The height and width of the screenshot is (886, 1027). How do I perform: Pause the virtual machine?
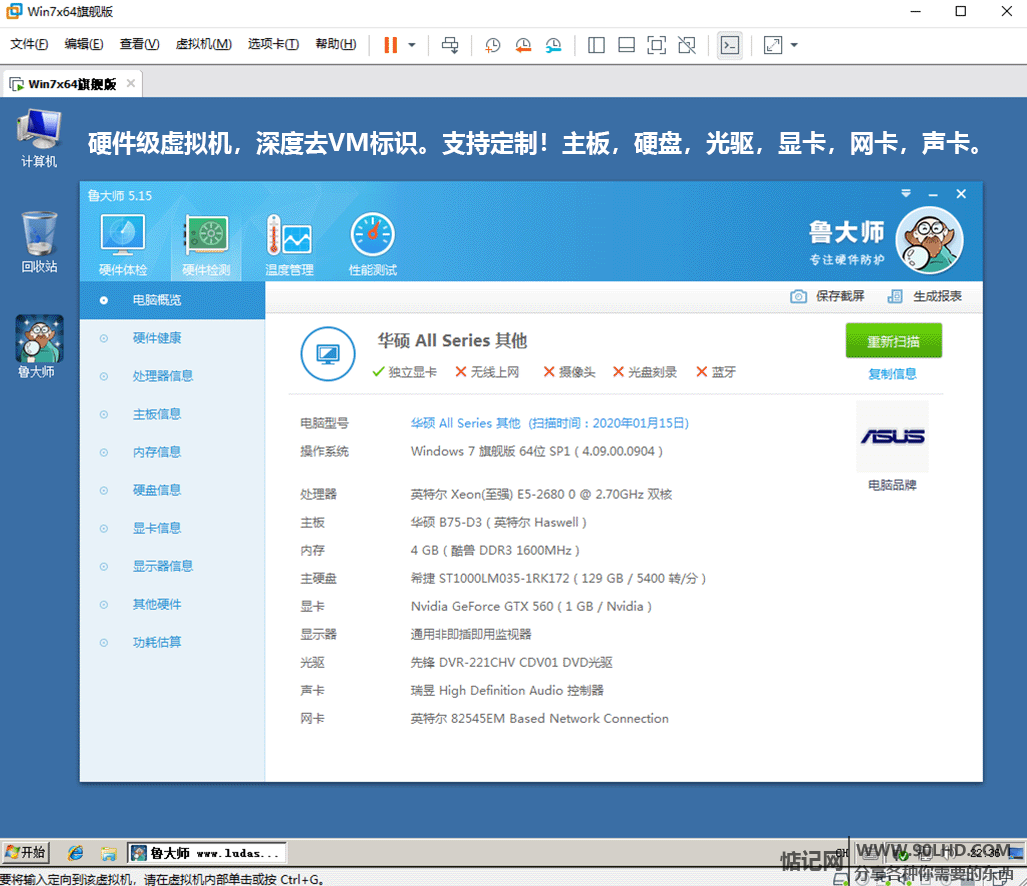[390, 45]
